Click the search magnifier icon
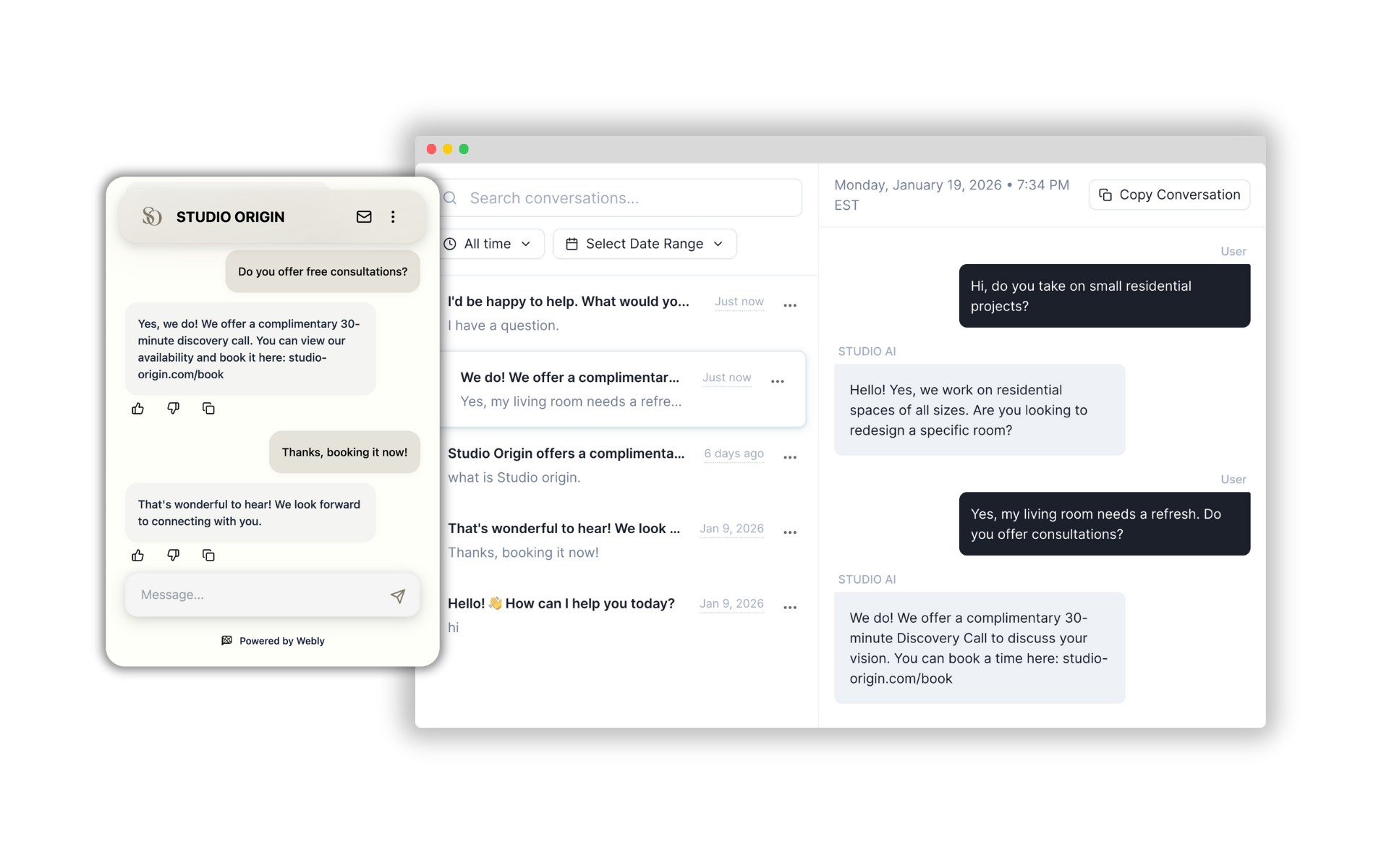1389x868 pixels. point(451,197)
